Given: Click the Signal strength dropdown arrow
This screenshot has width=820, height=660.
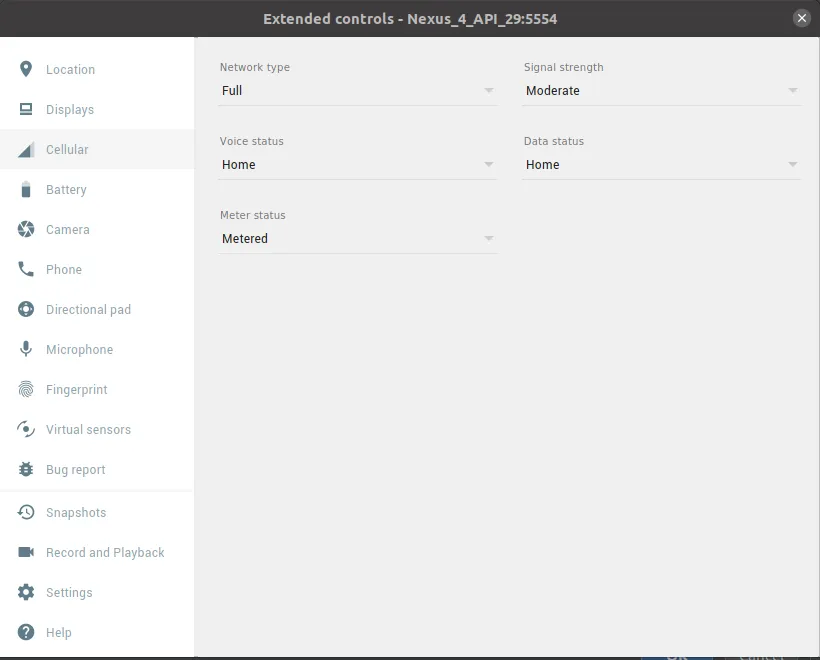Looking at the screenshot, I should (x=793, y=90).
